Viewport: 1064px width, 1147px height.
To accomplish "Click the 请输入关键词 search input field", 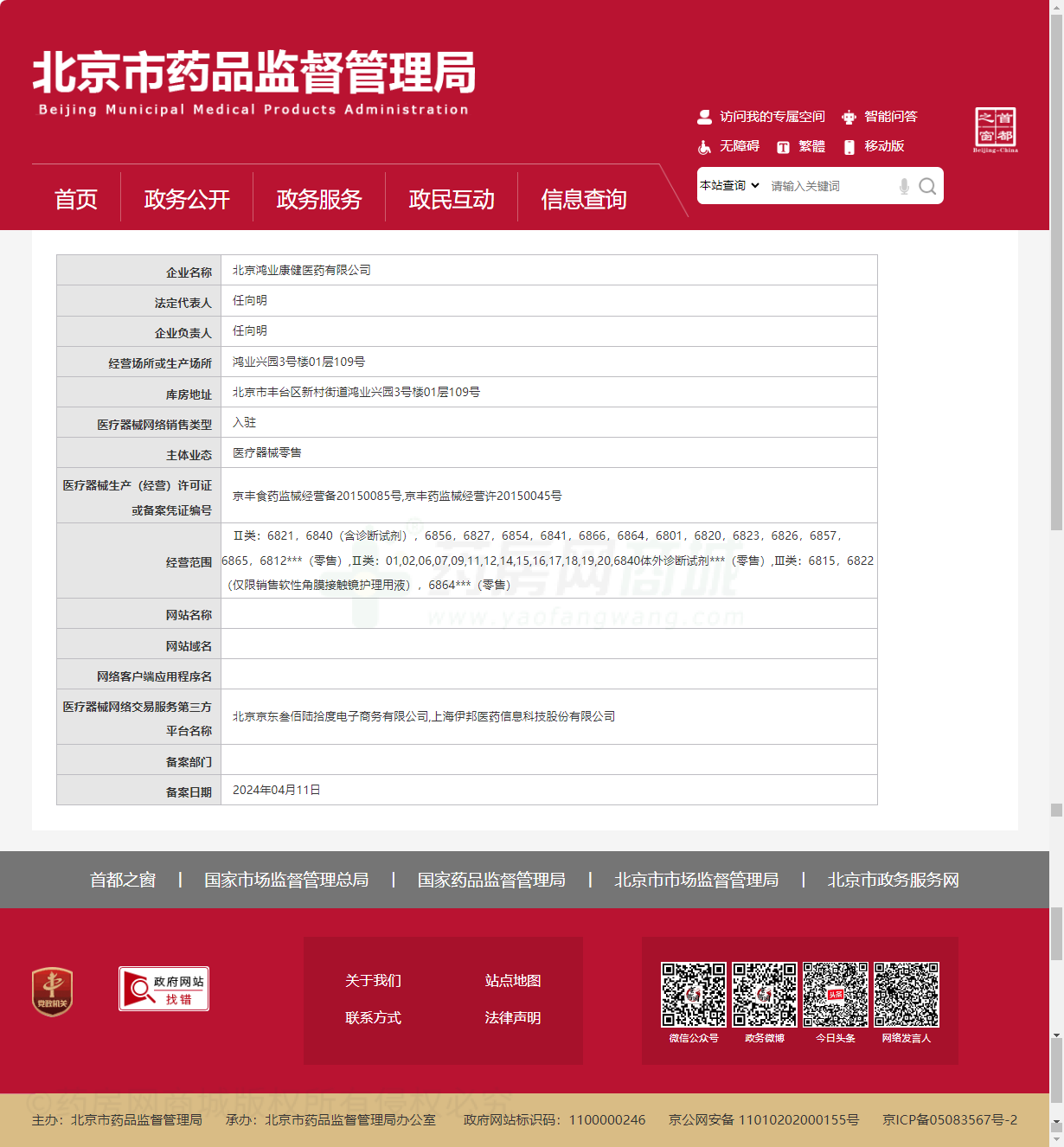I will pos(829,186).
